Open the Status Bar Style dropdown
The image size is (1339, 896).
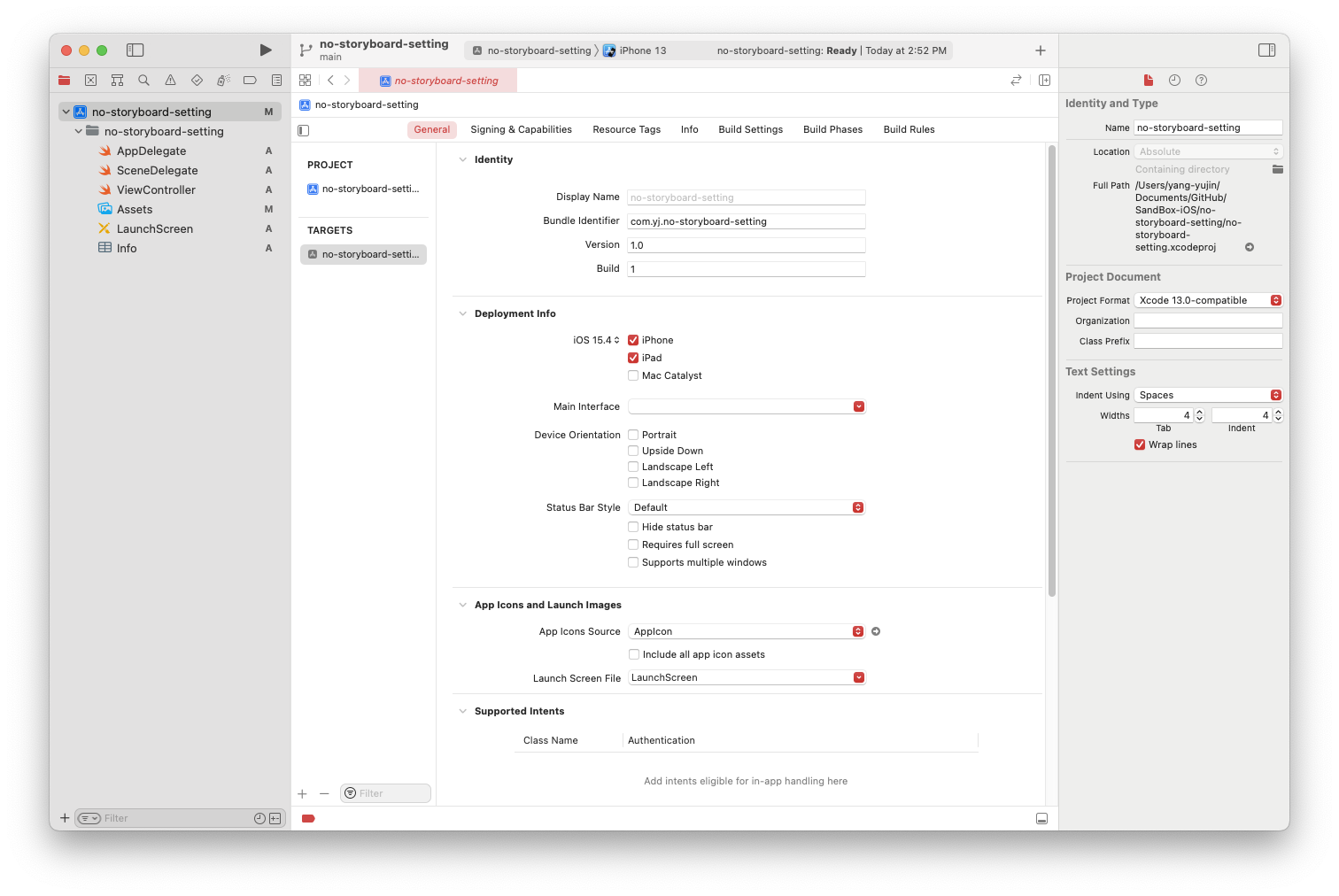[747, 507]
